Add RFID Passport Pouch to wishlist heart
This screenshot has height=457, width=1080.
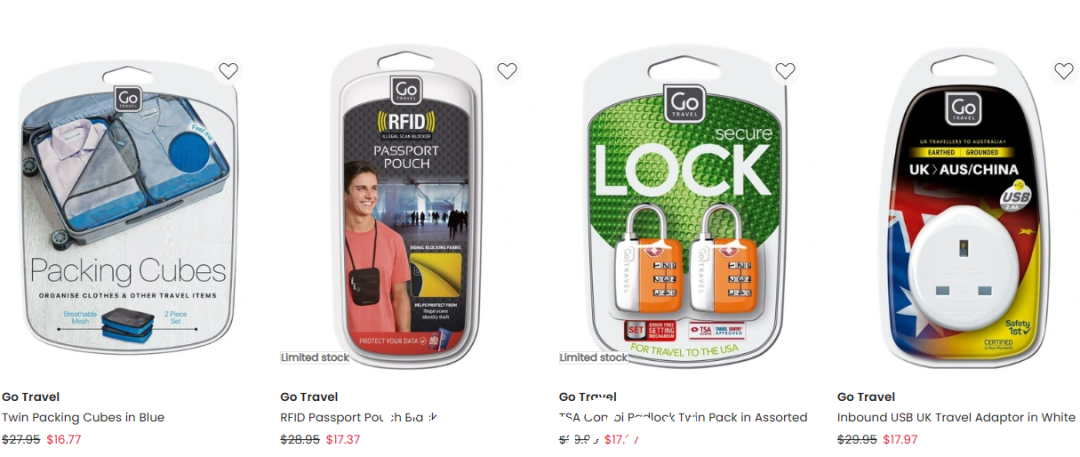coord(507,71)
